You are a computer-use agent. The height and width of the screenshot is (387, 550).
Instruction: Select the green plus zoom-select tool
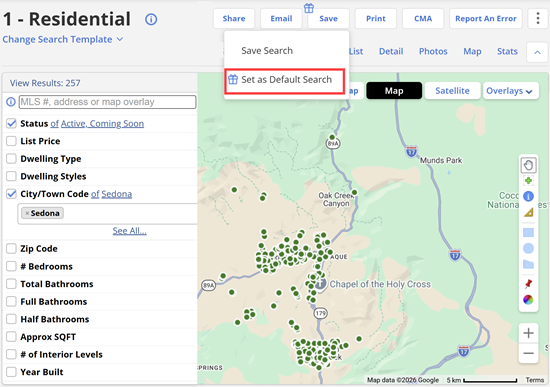click(x=528, y=181)
